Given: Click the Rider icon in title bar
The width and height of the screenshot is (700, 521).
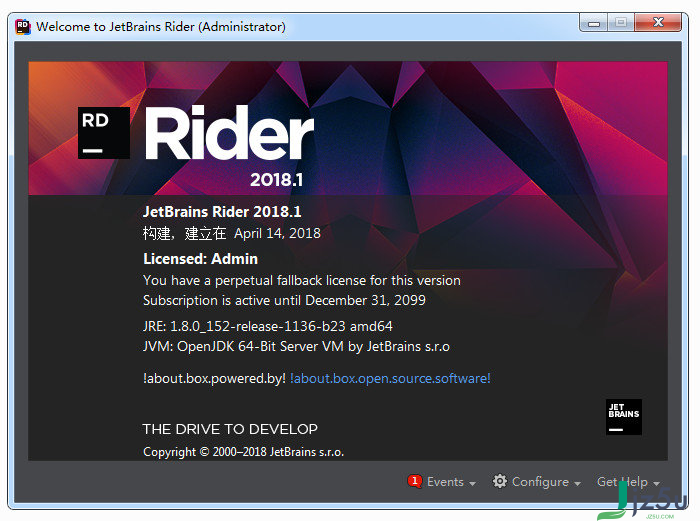Looking at the screenshot, I should pos(23,26).
